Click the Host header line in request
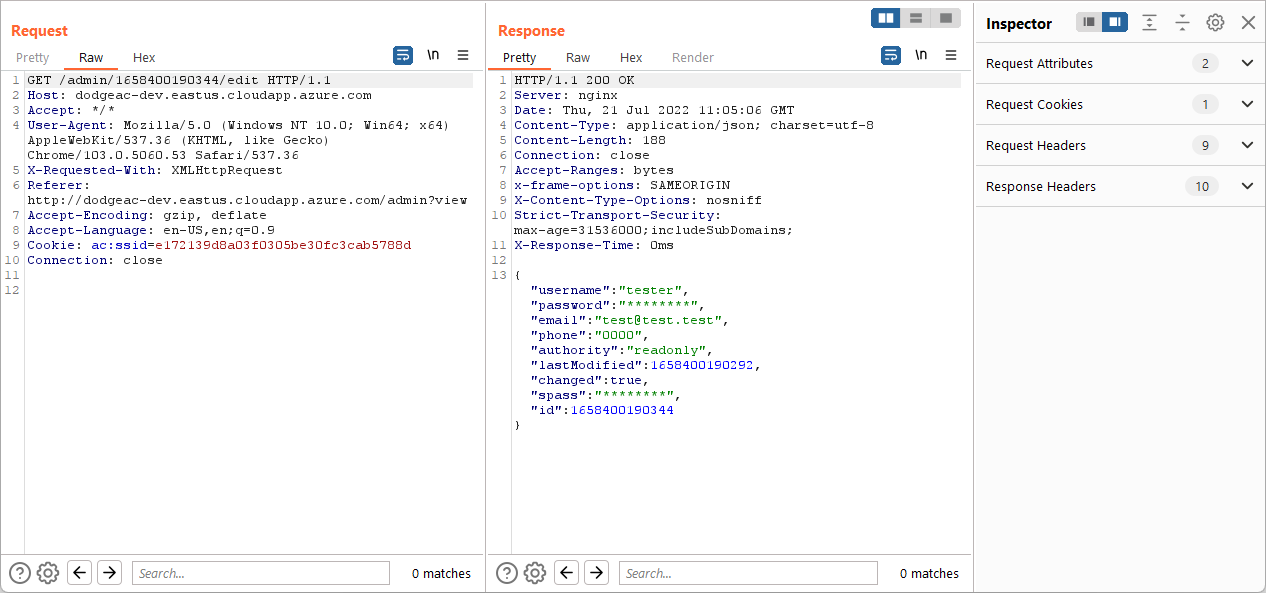 [199, 95]
